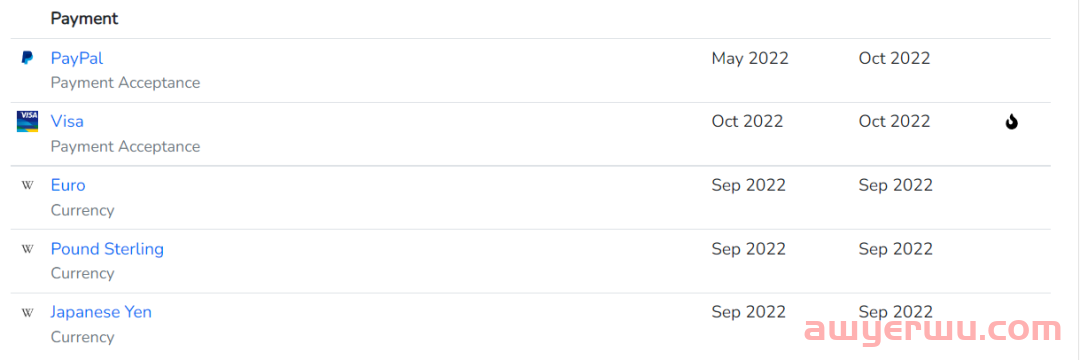The height and width of the screenshot is (360, 1080).
Task: Click the flame icon in Visa row
Action: pos(1011,123)
